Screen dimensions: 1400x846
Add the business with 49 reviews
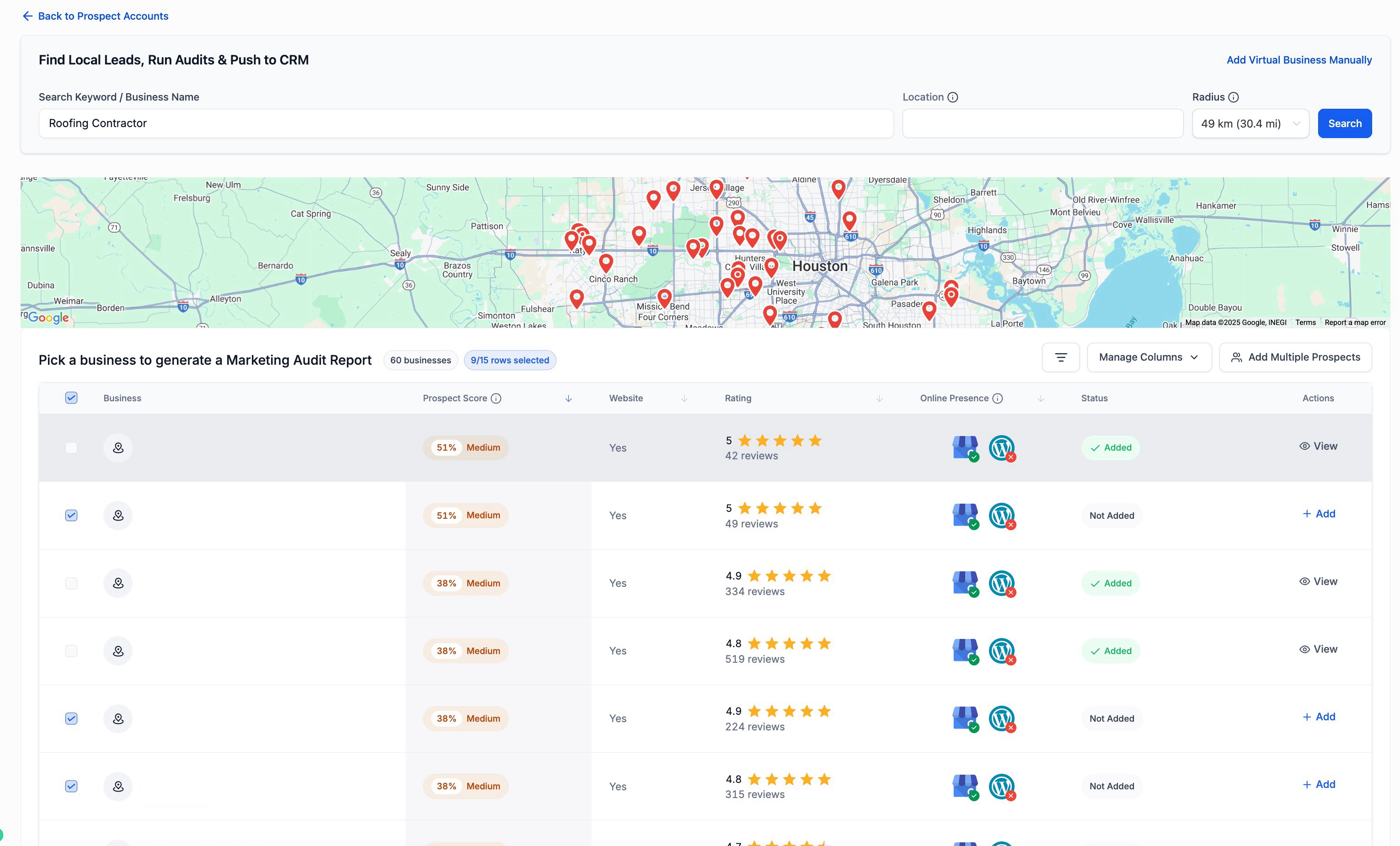point(1319,514)
